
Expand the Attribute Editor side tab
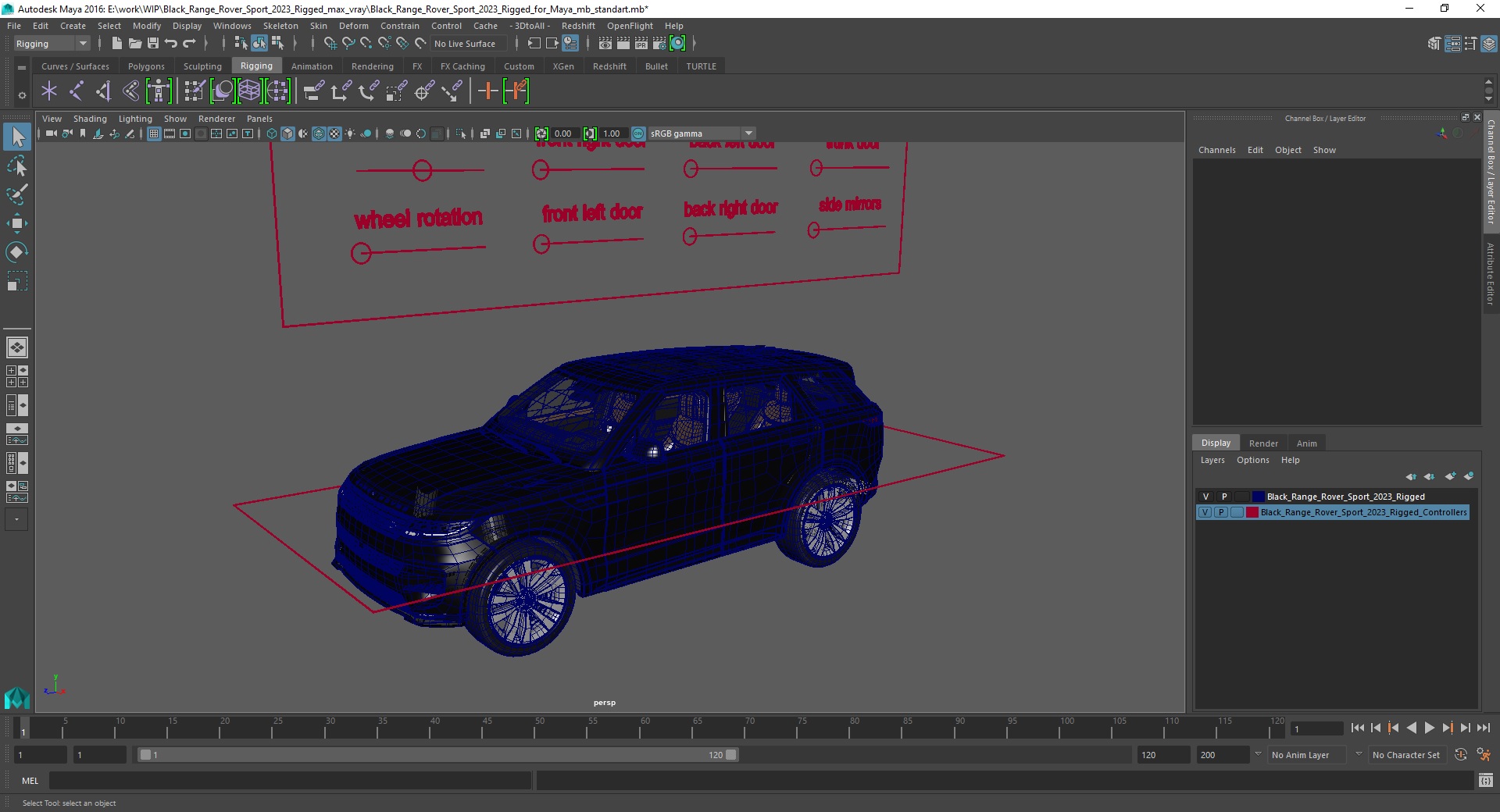click(x=1491, y=273)
